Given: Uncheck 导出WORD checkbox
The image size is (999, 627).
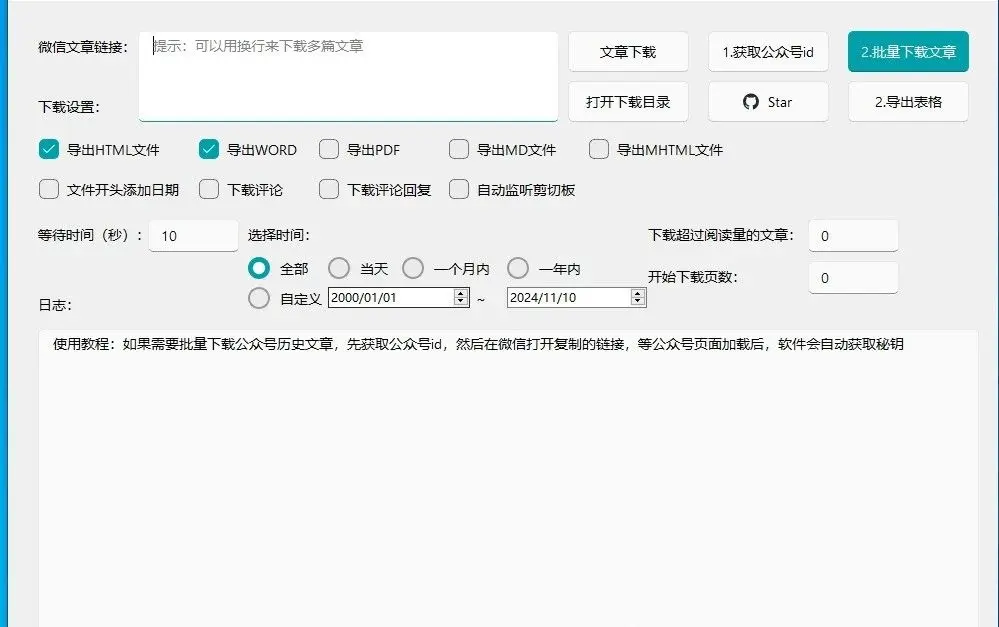Looking at the screenshot, I should coord(209,150).
